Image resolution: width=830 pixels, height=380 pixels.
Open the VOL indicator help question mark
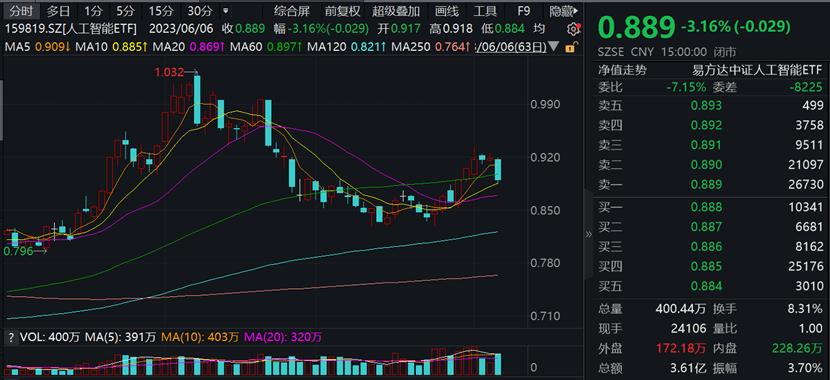[10, 337]
